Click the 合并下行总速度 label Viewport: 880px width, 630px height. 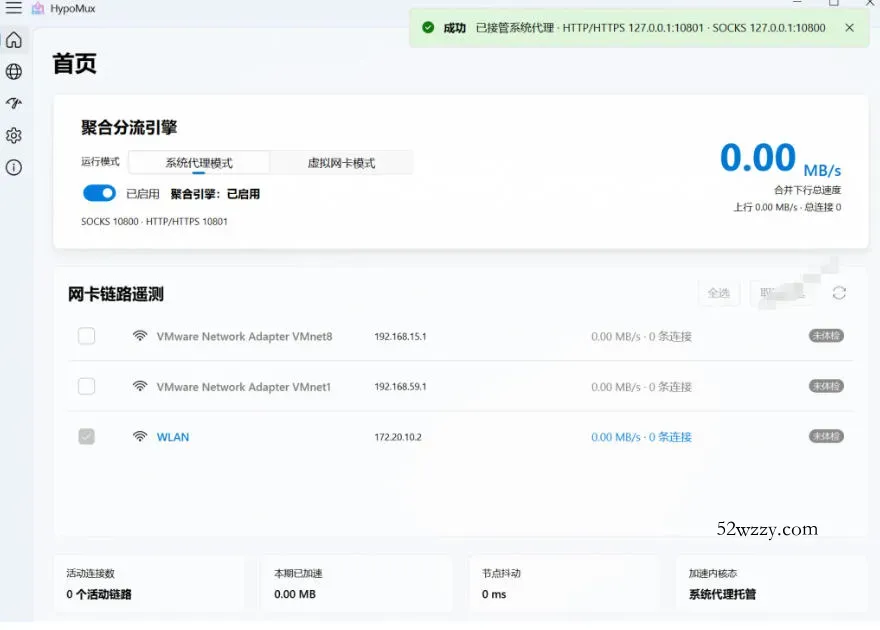(808, 190)
